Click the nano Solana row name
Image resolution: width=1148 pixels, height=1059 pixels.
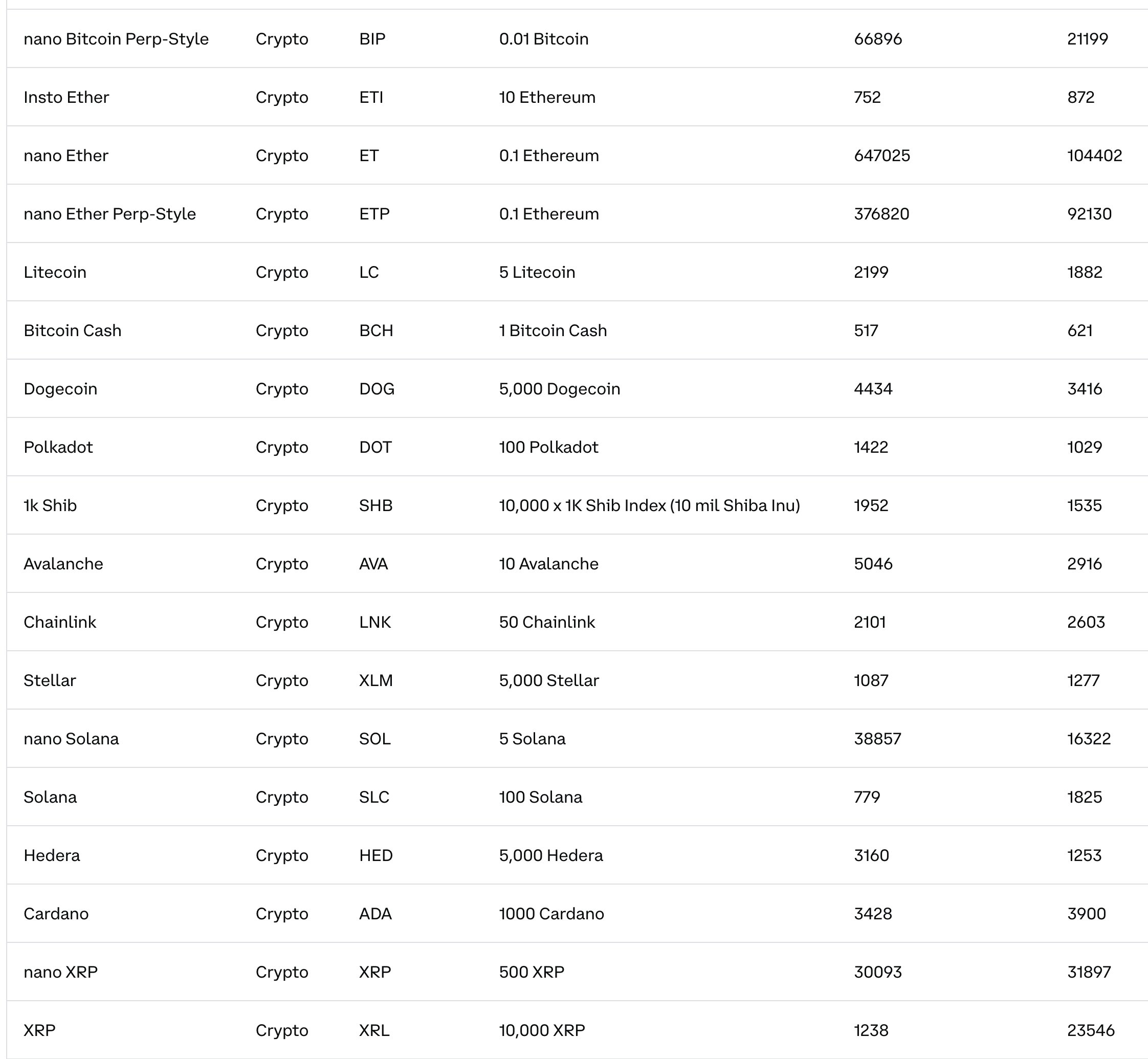click(71, 739)
